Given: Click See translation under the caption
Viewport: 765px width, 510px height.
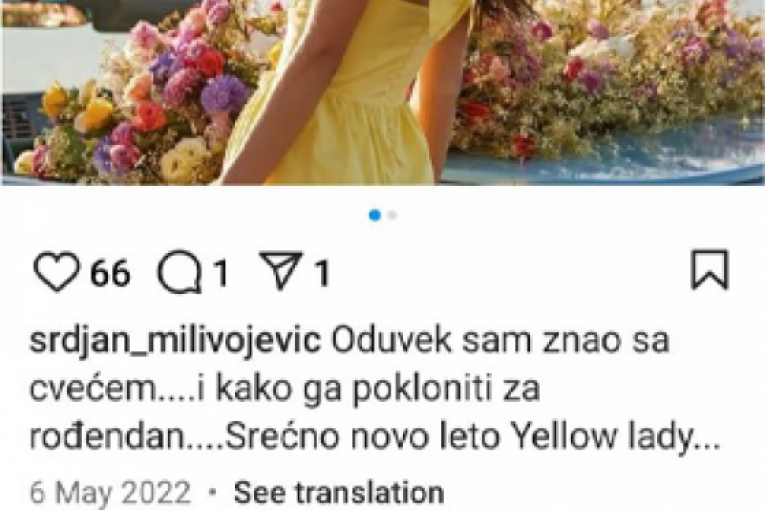Looking at the screenshot, I should [x=339, y=492].
